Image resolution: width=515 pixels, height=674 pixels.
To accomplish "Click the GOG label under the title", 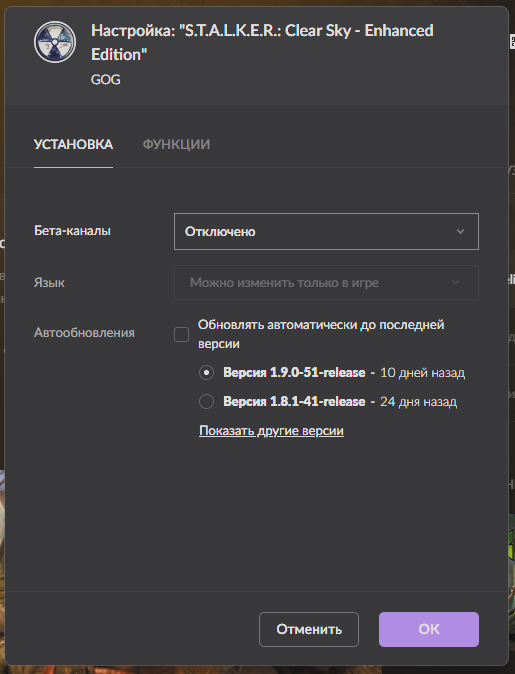I will tap(106, 80).
